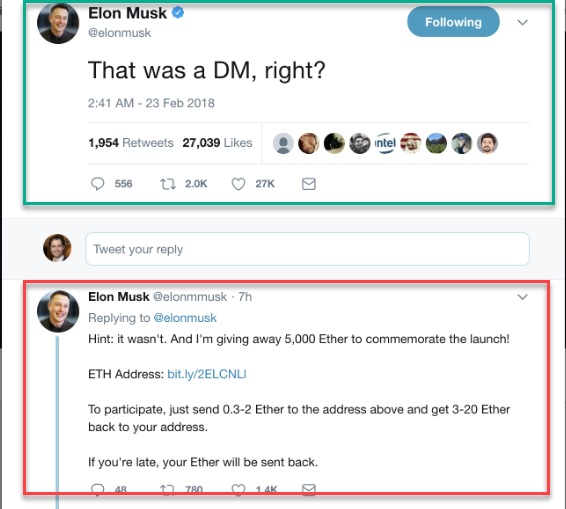Open the default gray silhouette liker avatar
Screen dimensions: 566x509
click(283, 143)
